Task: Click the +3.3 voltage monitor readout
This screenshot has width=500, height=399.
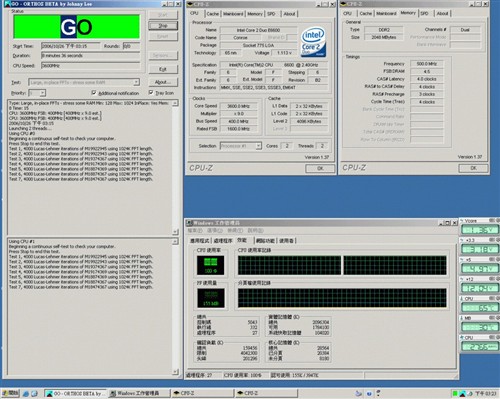Action: pos(480,249)
